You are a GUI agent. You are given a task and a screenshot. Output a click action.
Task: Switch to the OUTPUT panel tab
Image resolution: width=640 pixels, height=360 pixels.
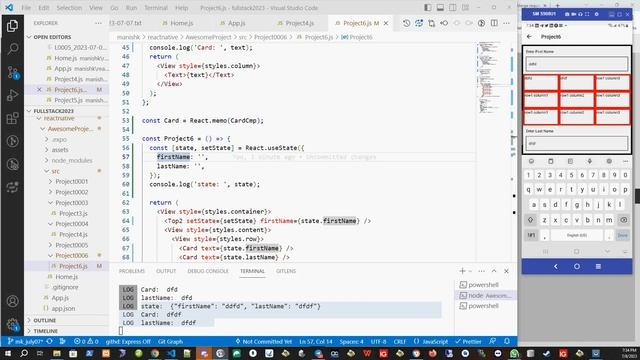point(166,271)
